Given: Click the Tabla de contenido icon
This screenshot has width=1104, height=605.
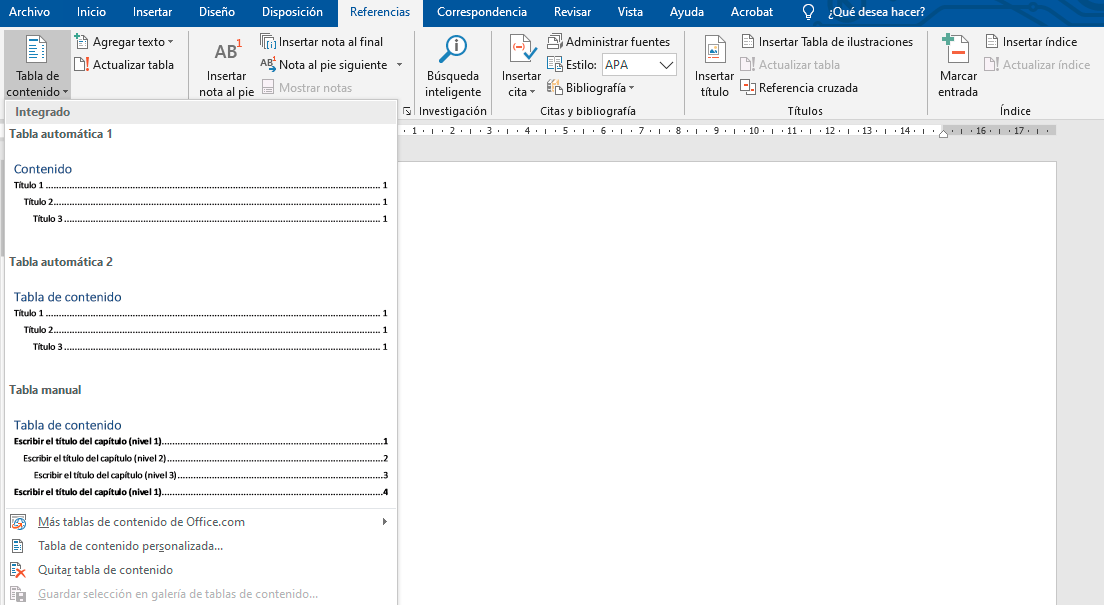Looking at the screenshot, I should click(x=37, y=51).
